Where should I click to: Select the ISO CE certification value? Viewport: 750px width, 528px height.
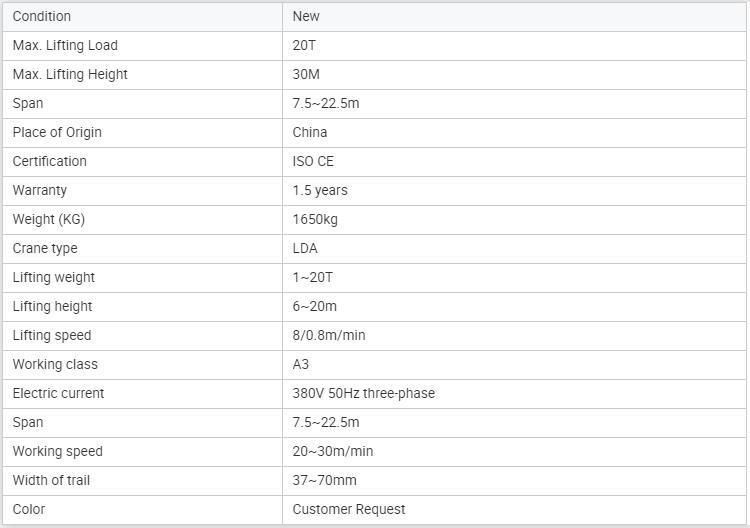point(313,162)
